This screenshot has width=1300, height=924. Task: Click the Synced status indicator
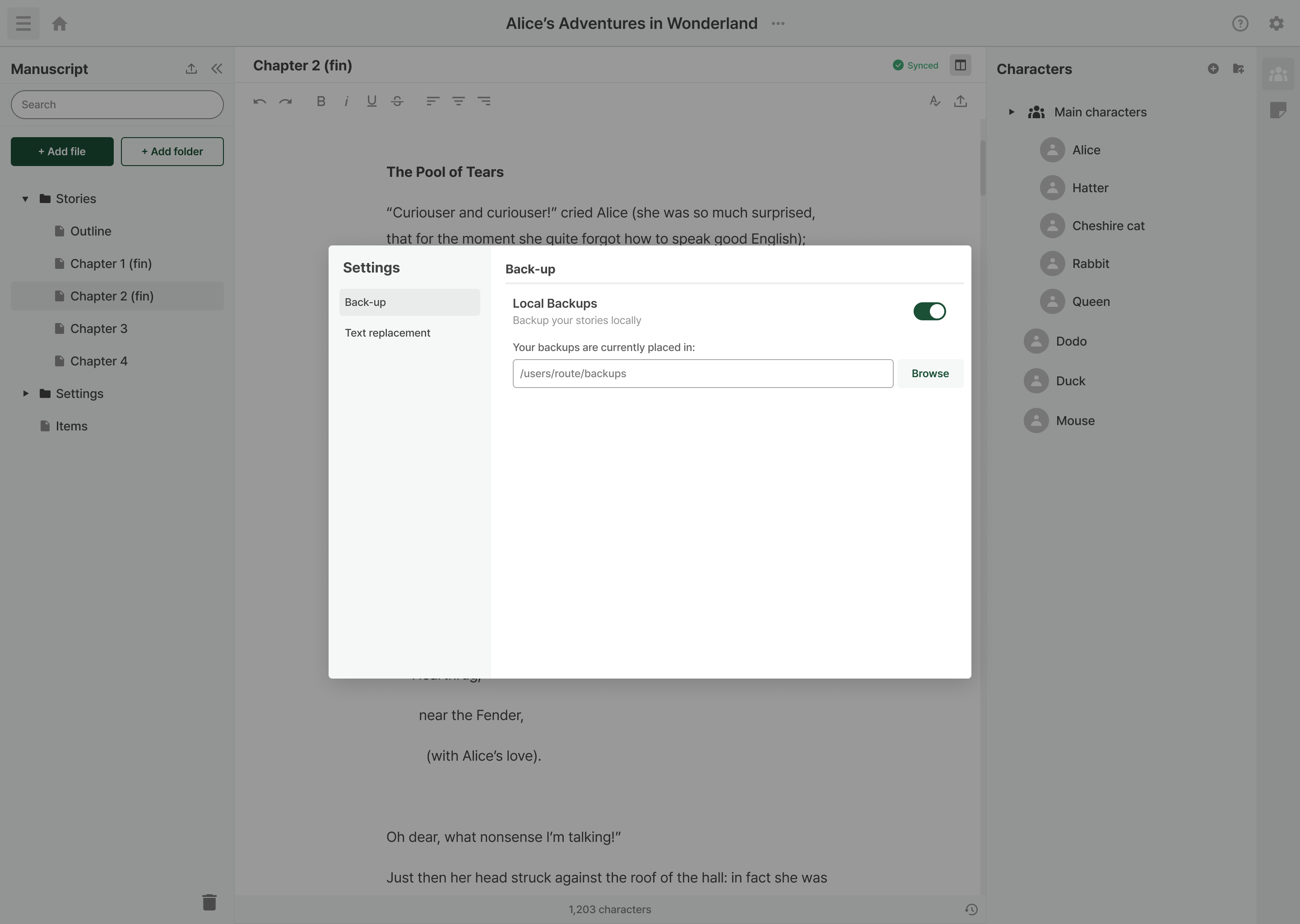click(915, 65)
